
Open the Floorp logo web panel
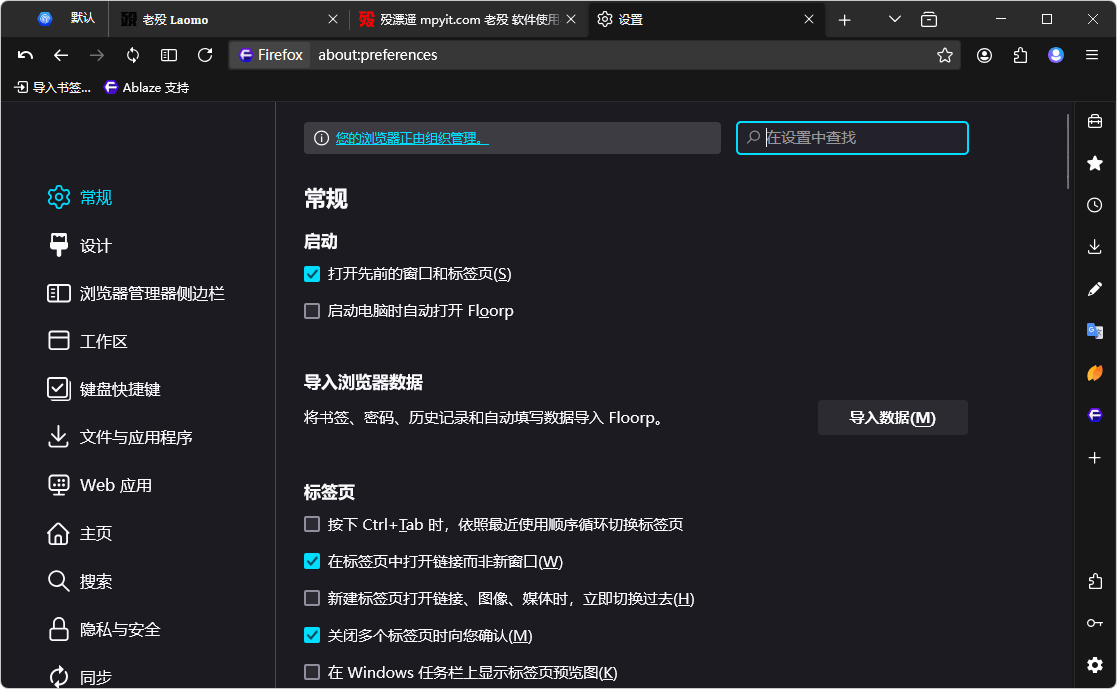pyautogui.click(x=1095, y=415)
